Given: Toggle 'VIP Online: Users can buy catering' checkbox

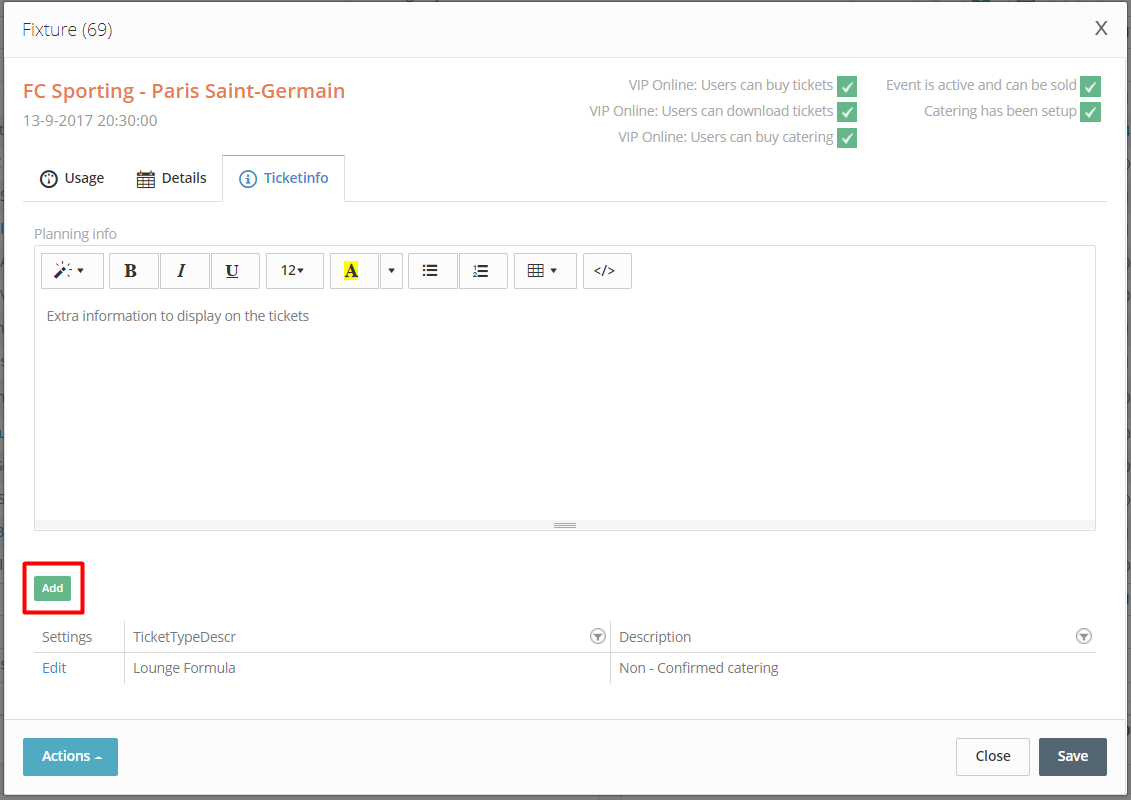Looking at the screenshot, I should click(847, 138).
